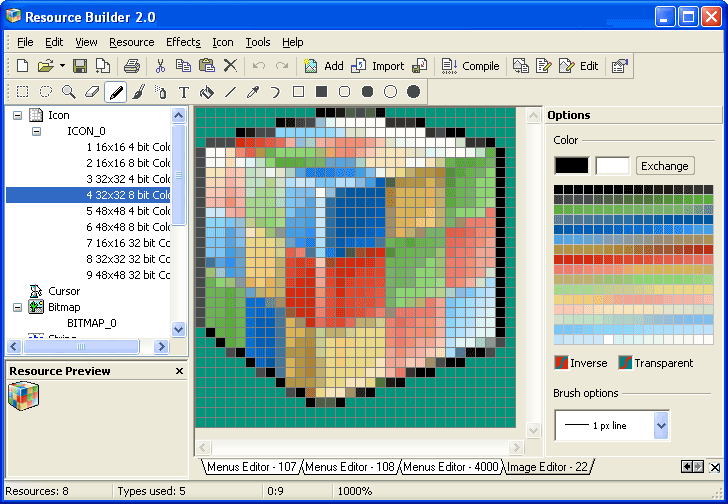Click the Save floppy disk icon
The image size is (728, 504).
click(x=80, y=66)
